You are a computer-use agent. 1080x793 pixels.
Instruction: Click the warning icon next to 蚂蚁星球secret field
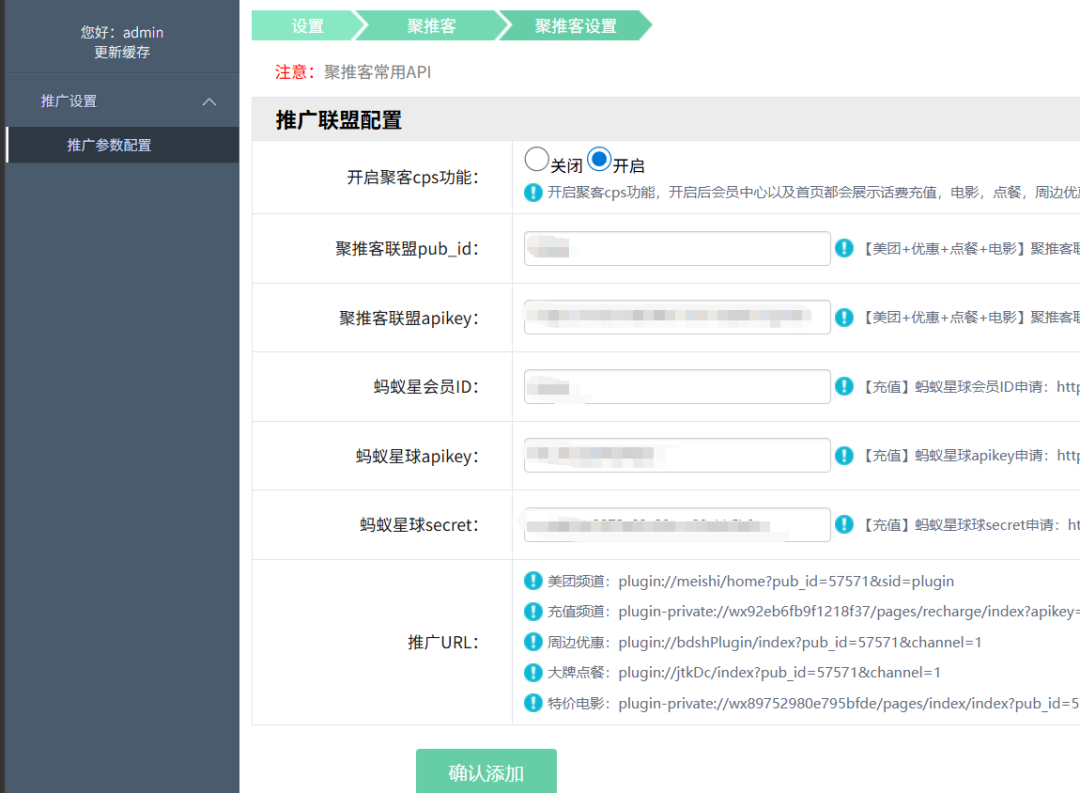[x=845, y=524]
